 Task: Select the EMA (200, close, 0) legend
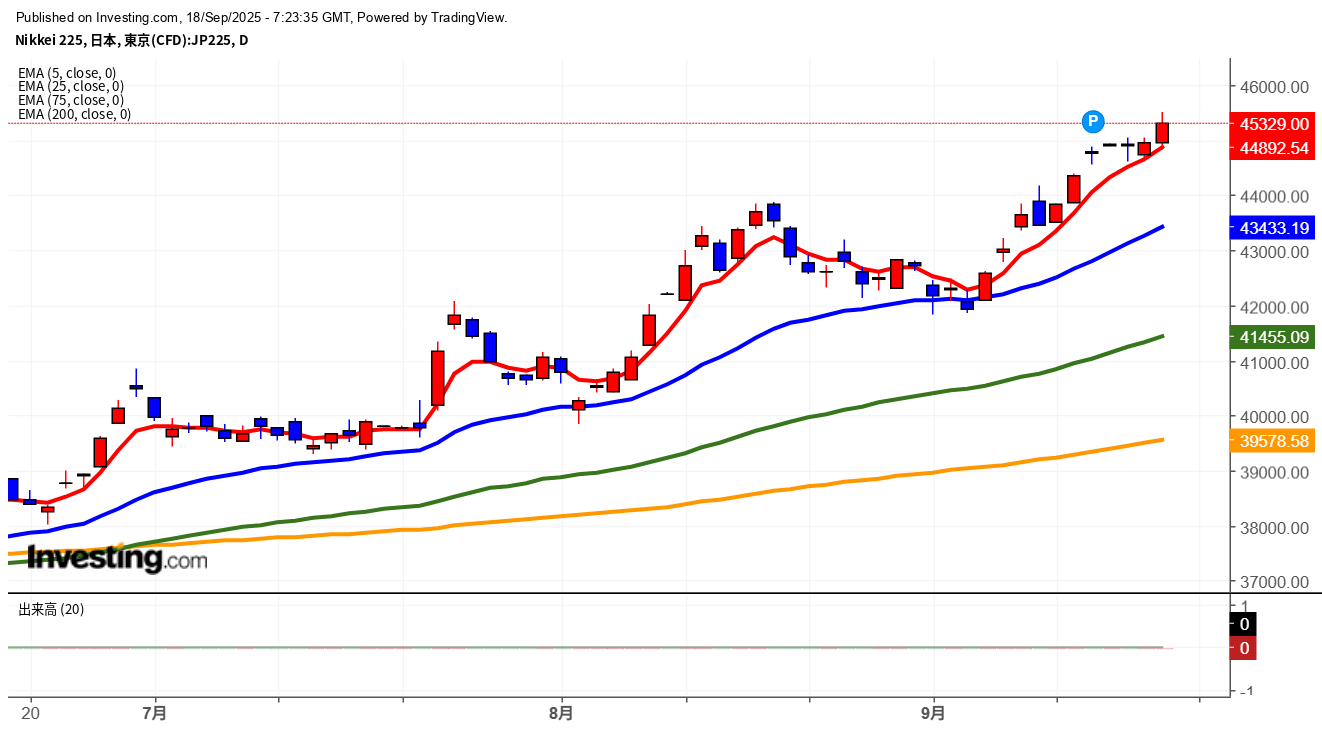(x=74, y=114)
